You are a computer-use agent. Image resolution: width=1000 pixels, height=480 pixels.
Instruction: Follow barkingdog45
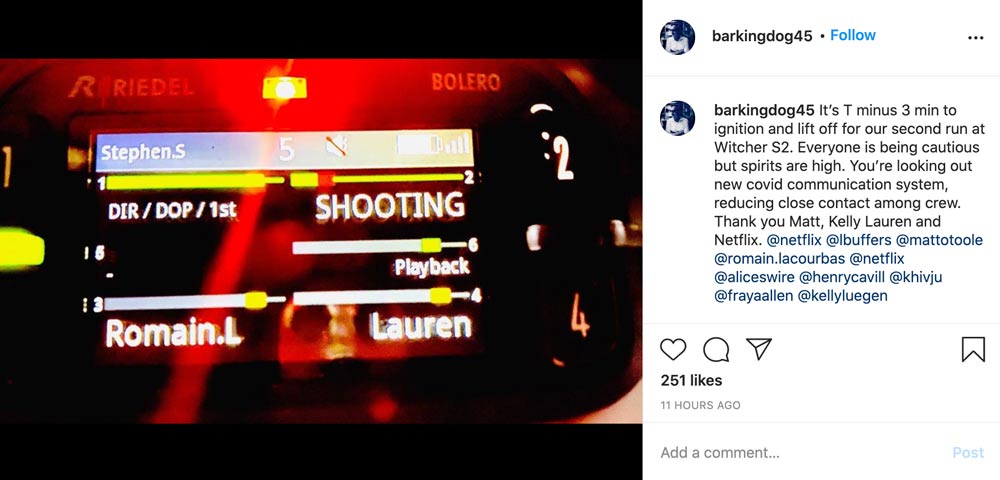pyautogui.click(x=853, y=36)
